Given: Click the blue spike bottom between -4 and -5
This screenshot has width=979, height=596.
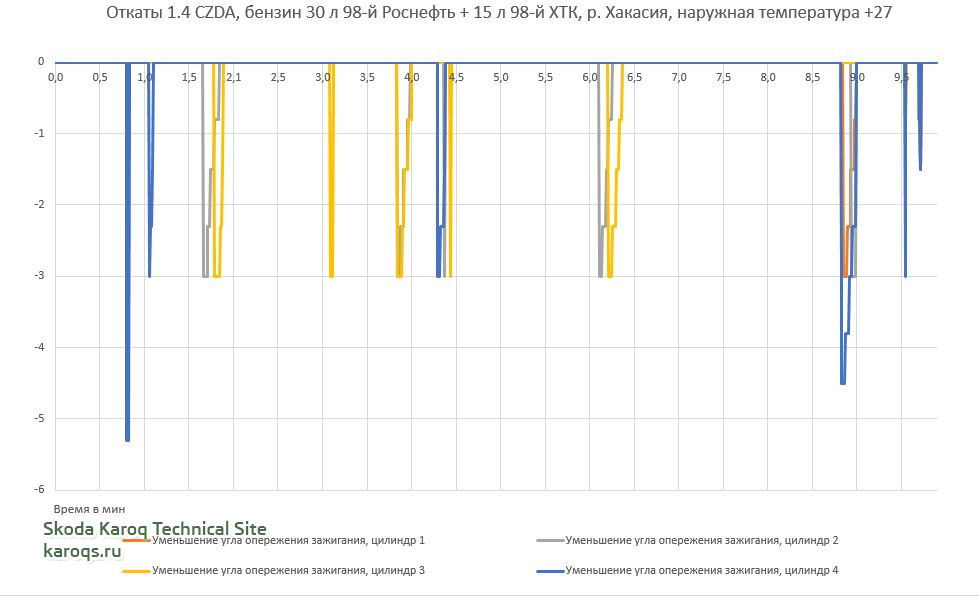Looking at the screenshot, I should [x=843, y=381].
